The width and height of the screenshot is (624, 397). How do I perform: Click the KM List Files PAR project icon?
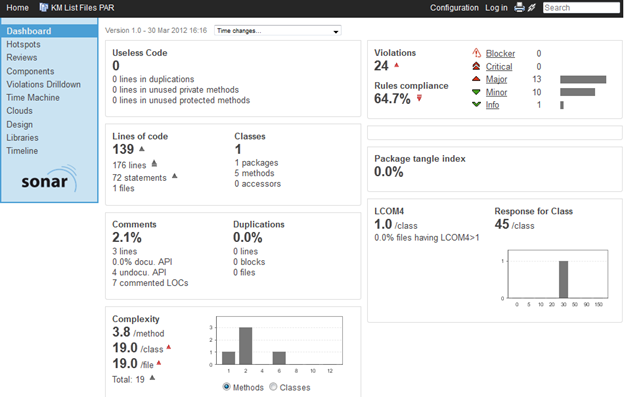[x=43, y=8]
